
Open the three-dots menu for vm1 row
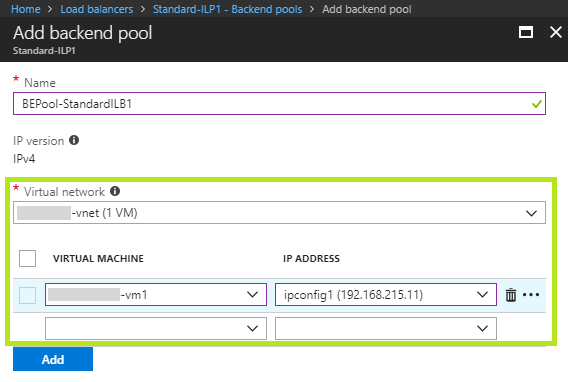coord(531,295)
